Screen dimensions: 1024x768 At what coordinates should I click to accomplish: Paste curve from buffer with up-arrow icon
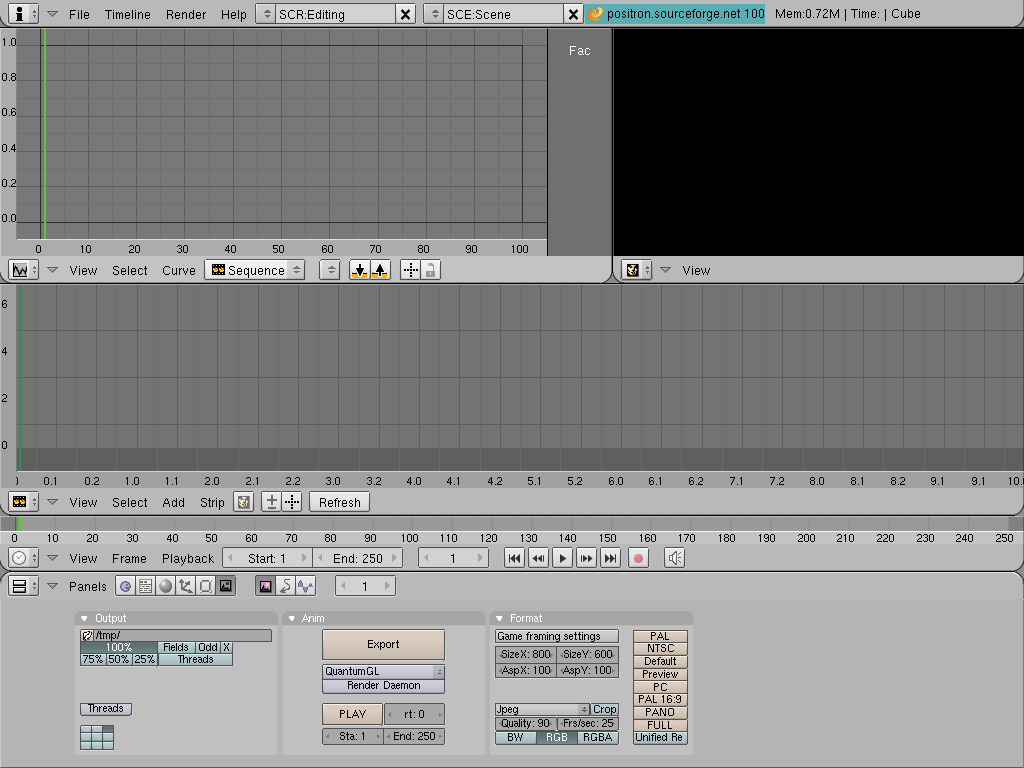pos(380,270)
